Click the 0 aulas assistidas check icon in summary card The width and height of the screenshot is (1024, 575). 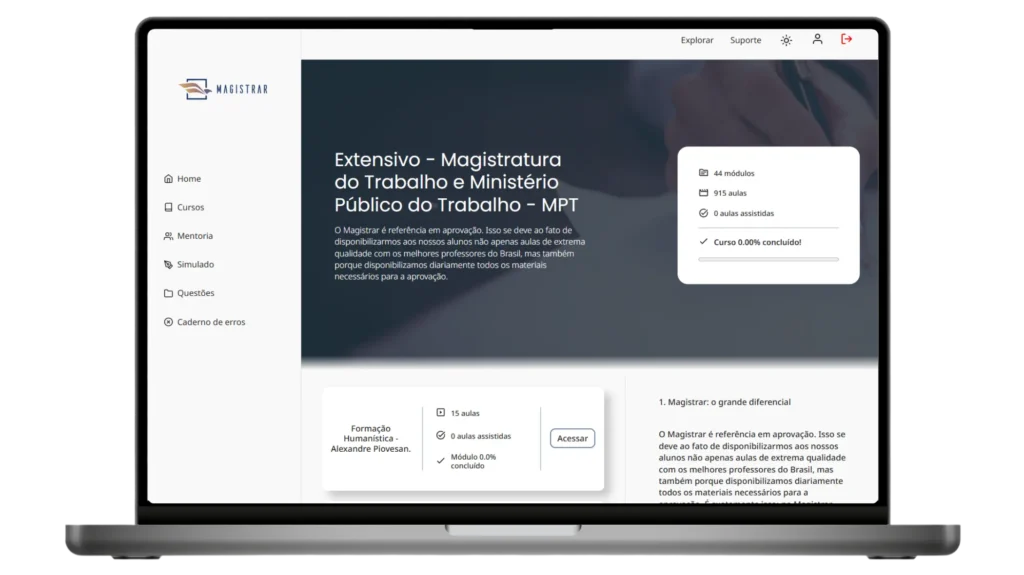click(x=703, y=213)
